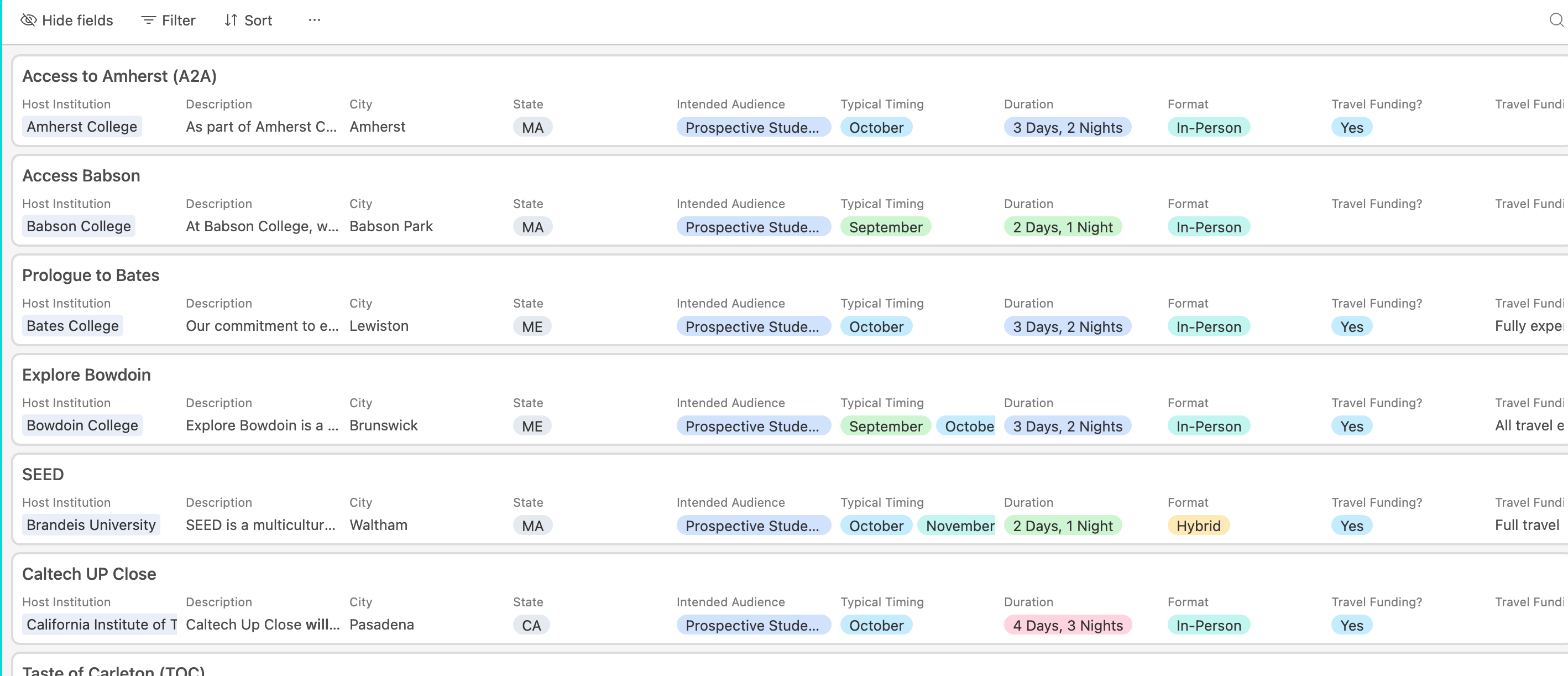
Task: Click description 'Our commitment to e...'
Action: (x=263, y=326)
